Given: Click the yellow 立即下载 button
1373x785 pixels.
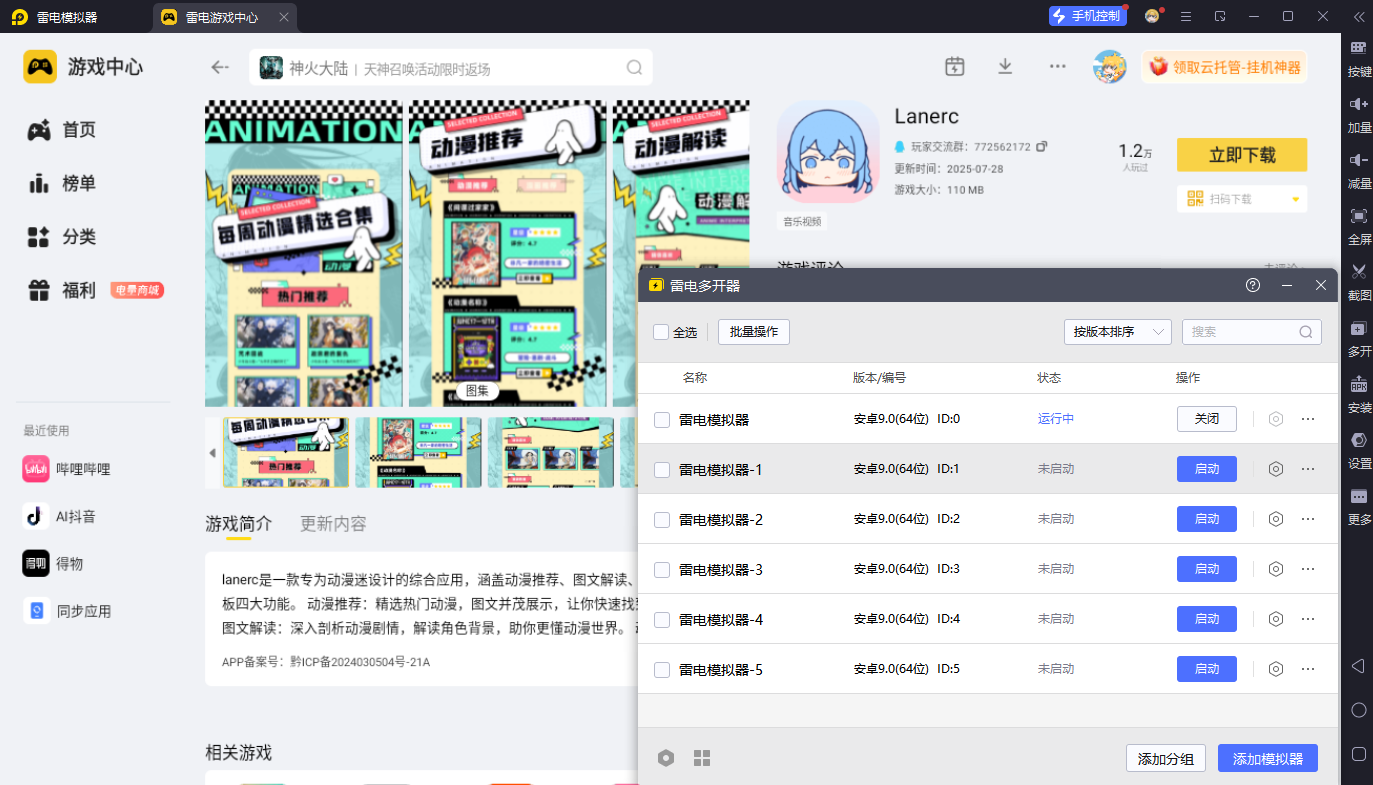Looking at the screenshot, I should (1241, 155).
